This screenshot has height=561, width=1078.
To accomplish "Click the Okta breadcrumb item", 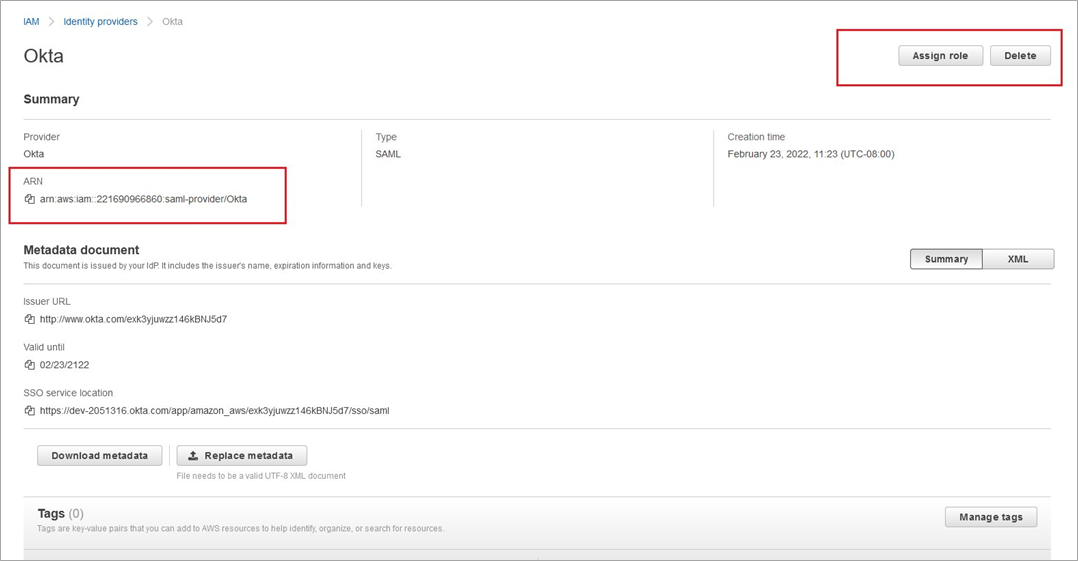I will 173,21.
